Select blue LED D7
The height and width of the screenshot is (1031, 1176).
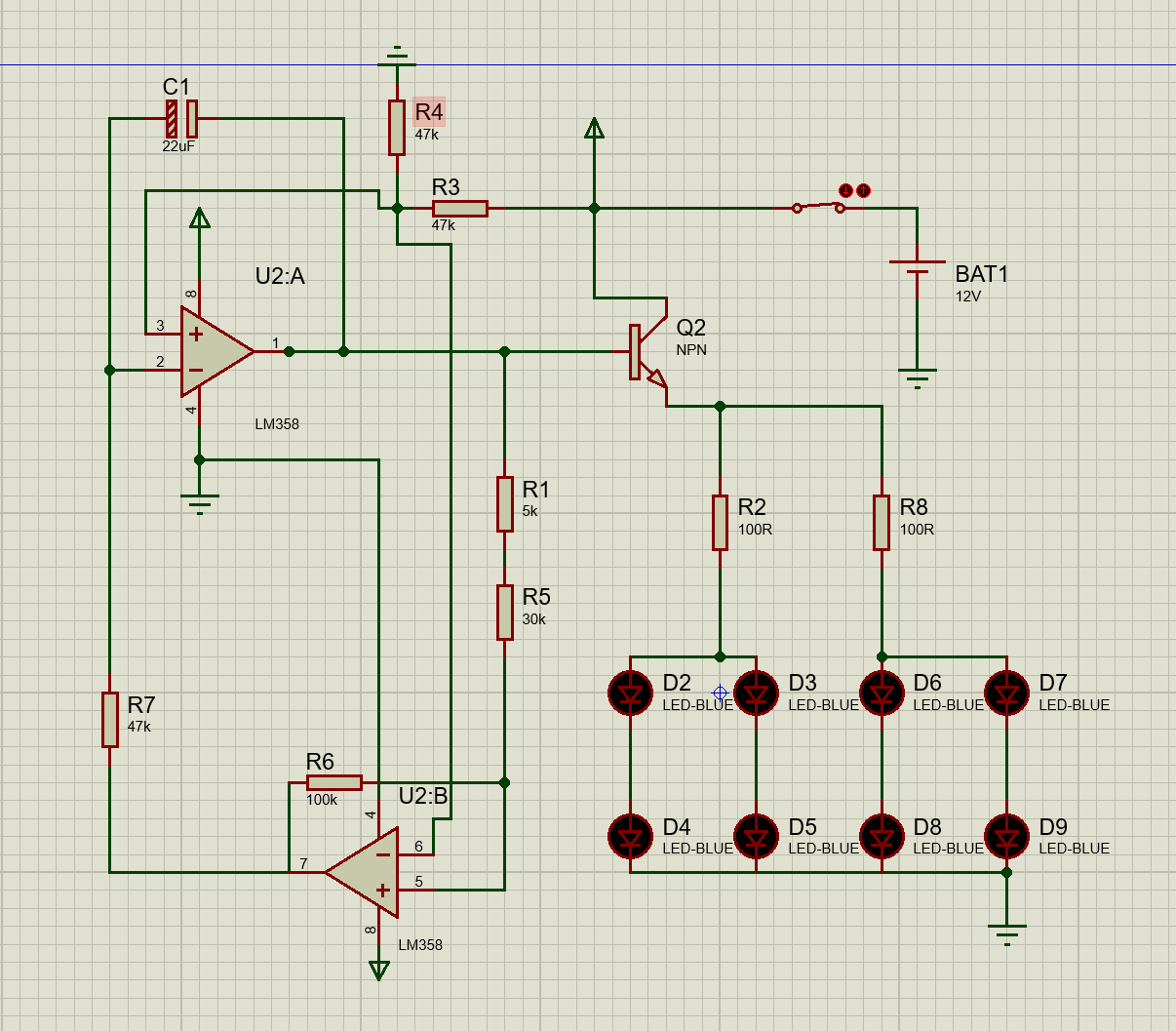1007,694
